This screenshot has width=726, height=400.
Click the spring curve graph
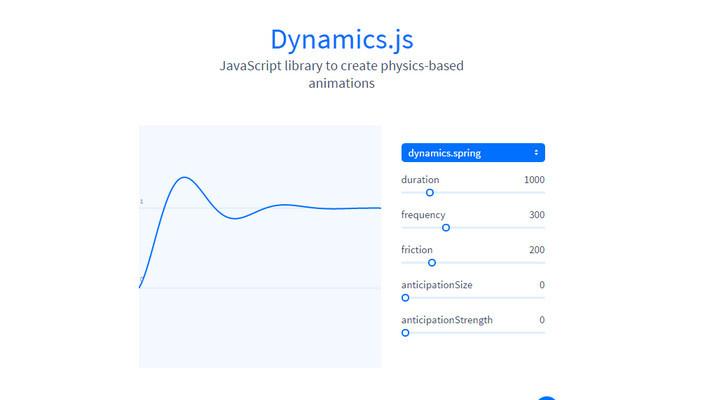[x=260, y=246]
